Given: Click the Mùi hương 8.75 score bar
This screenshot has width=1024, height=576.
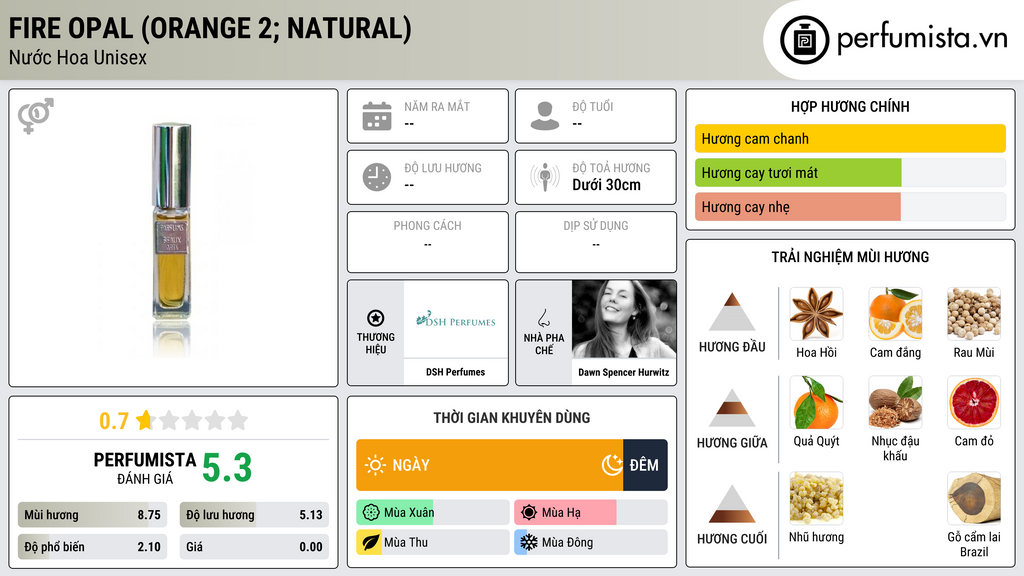Looking at the screenshot, I should [93, 515].
